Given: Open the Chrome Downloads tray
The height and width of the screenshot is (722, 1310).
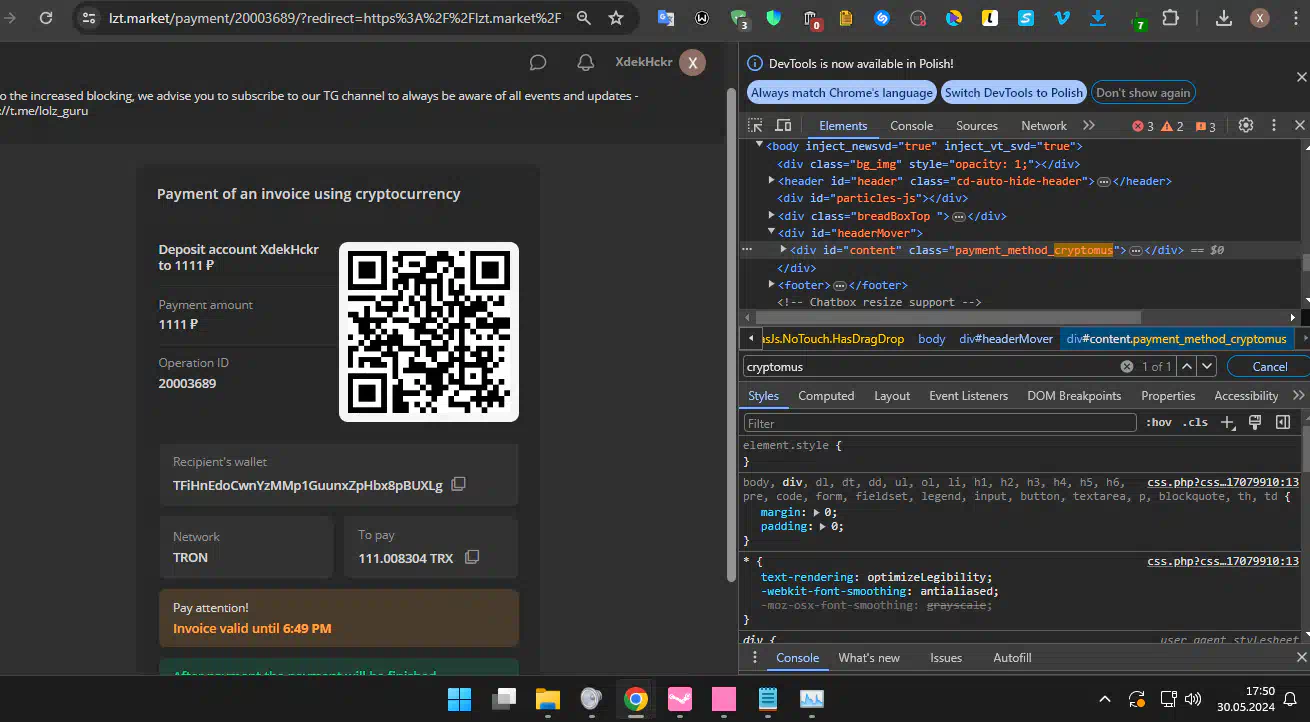Looking at the screenshot, I should coord(1224,18).
